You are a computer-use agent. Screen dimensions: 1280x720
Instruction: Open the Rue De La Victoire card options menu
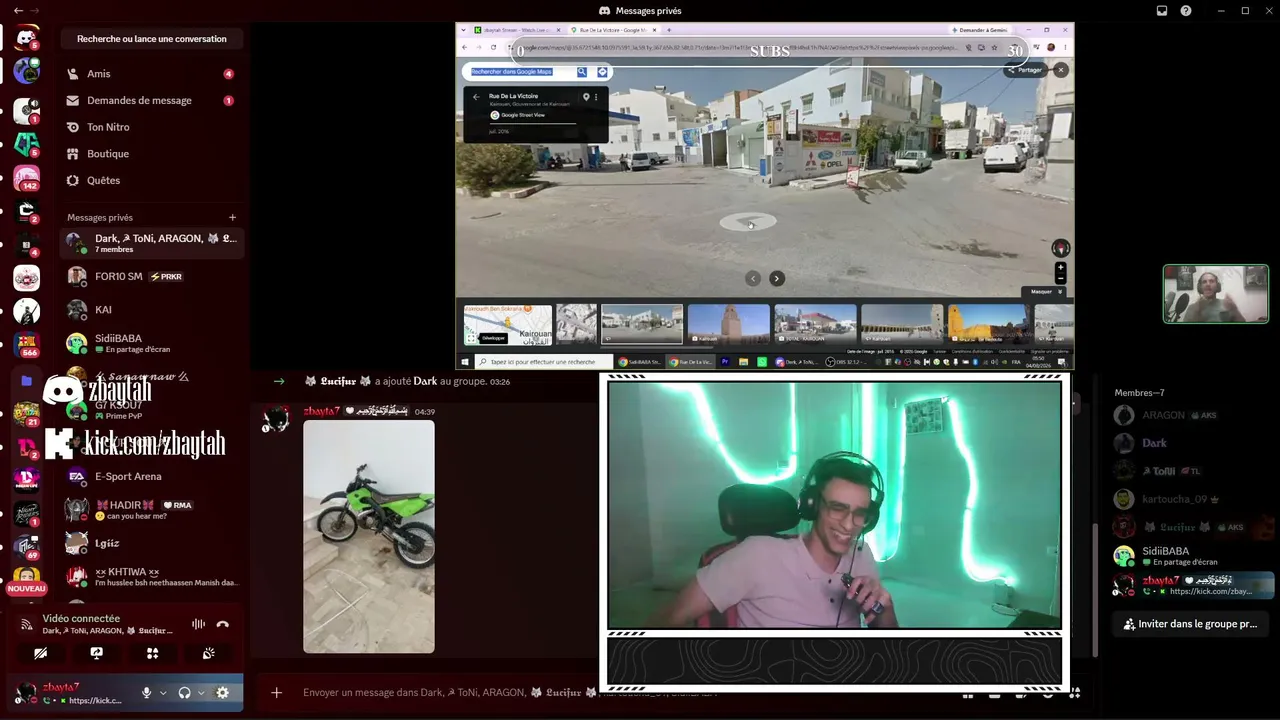(596, 97)
